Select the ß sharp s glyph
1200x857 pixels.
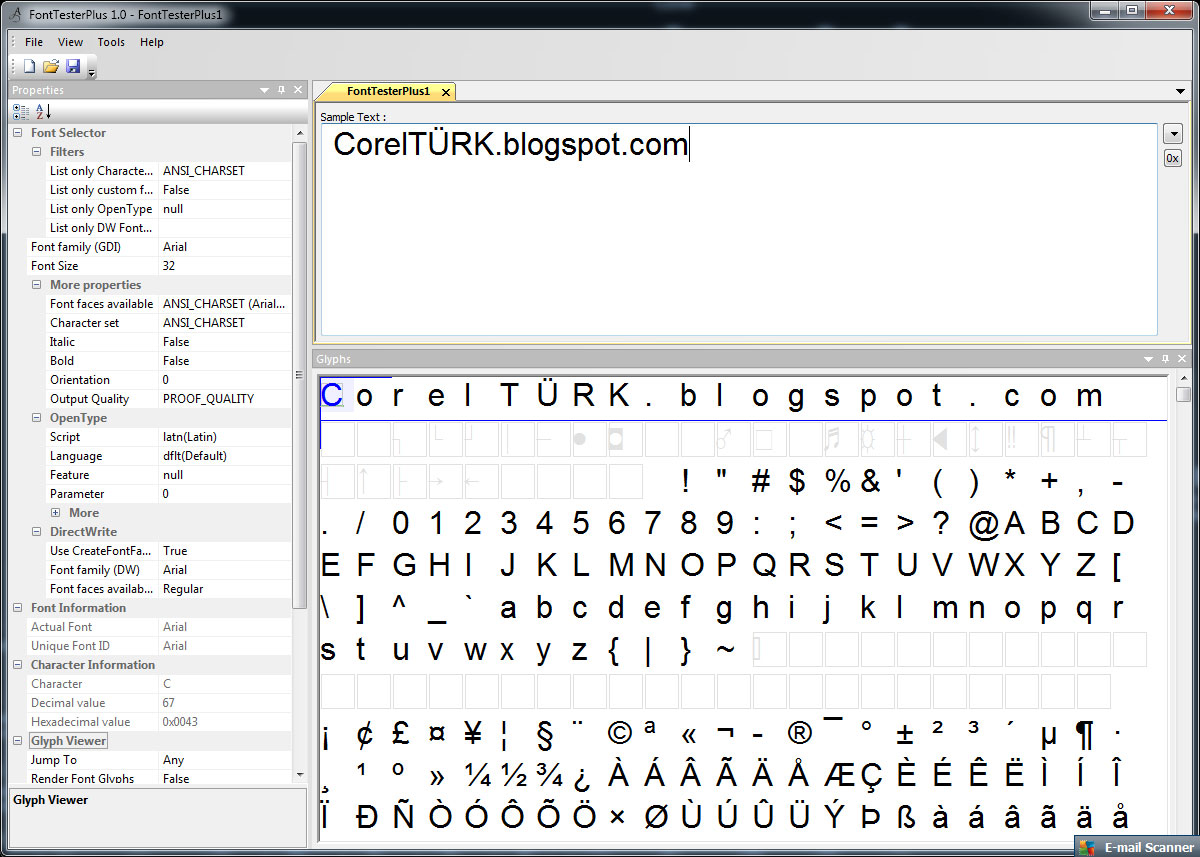click(907, 817)
